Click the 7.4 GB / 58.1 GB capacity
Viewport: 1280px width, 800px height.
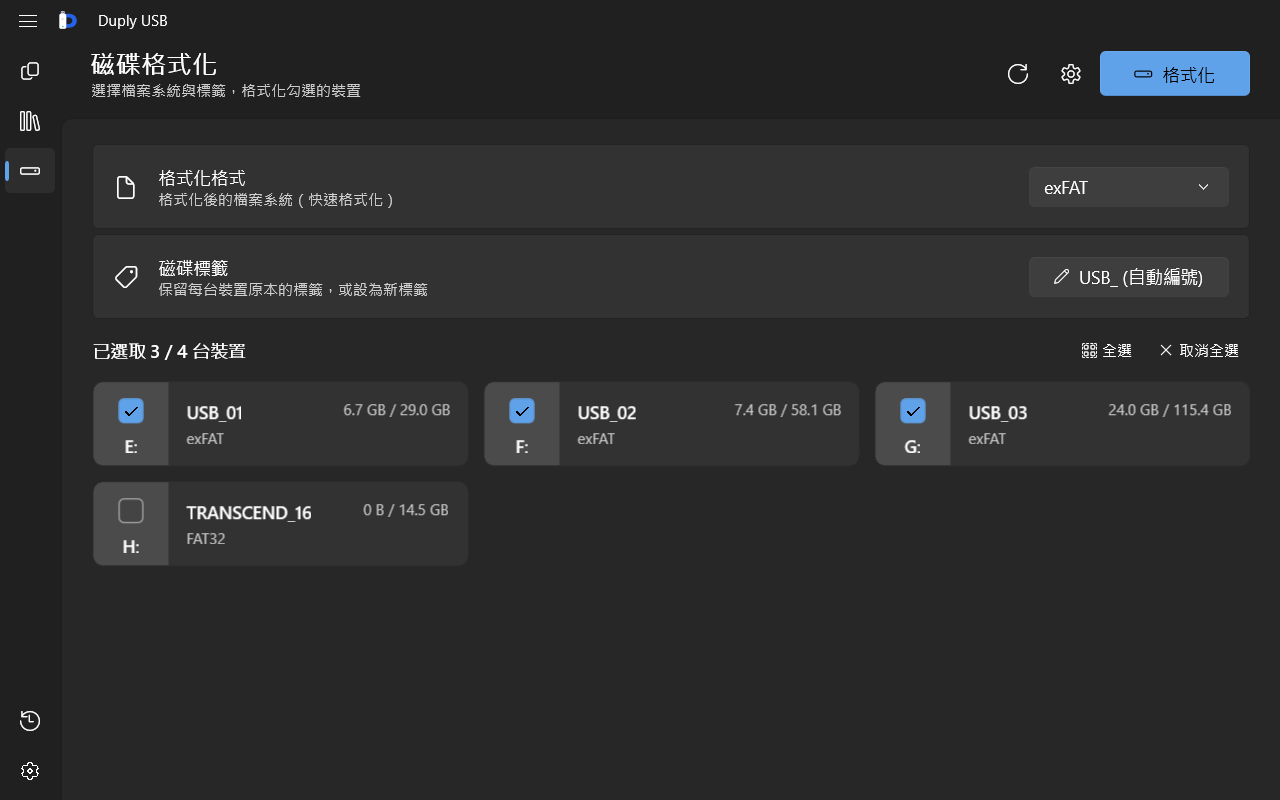click(x=788, y=410)
